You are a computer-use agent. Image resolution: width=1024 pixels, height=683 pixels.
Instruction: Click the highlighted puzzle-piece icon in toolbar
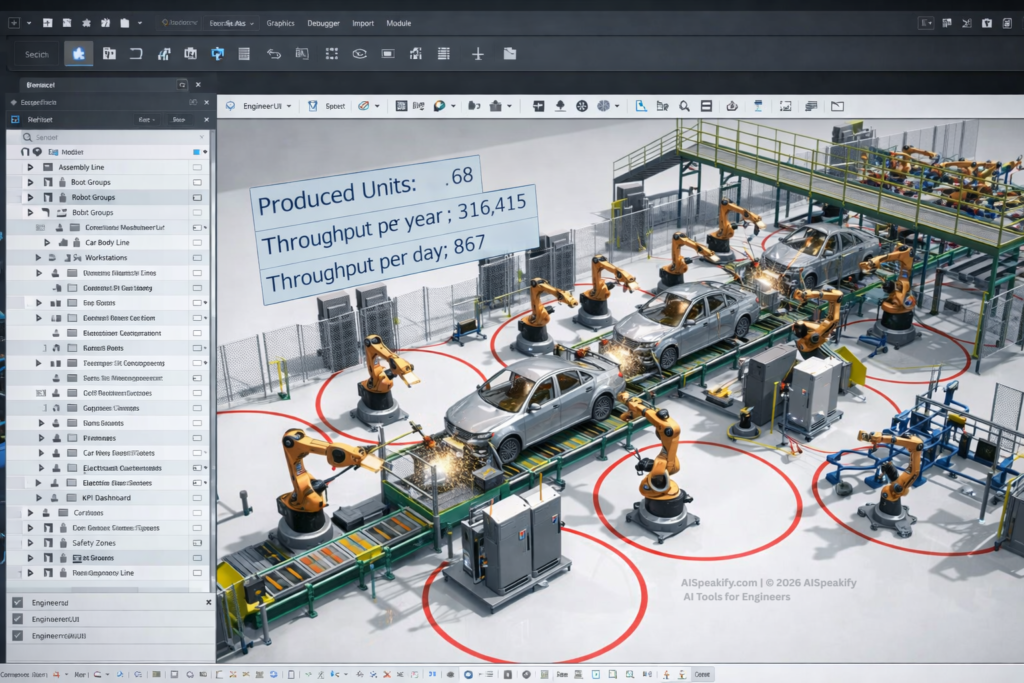pyautogui.click(x=77, y=54)
